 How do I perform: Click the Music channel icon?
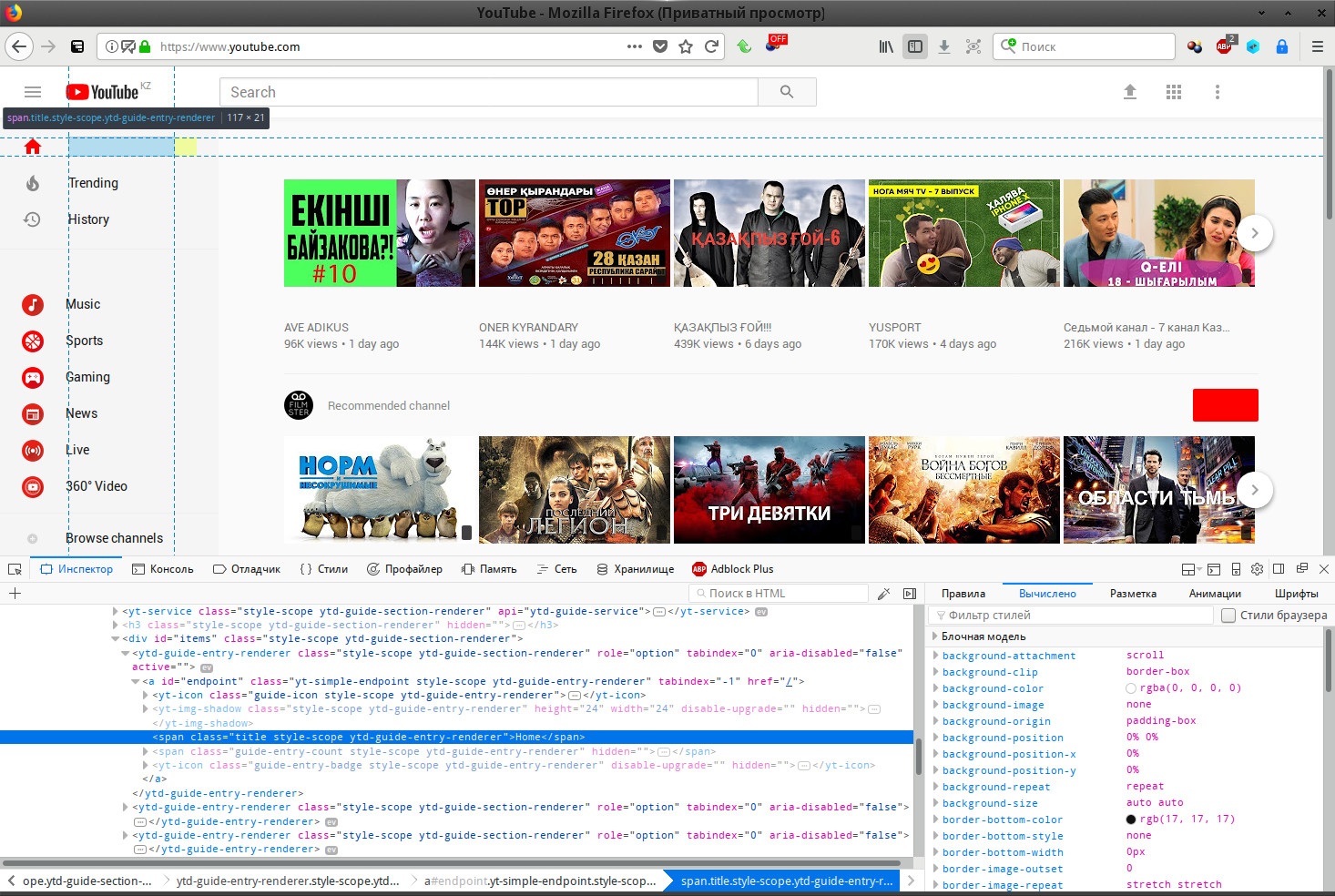[33, 304]
